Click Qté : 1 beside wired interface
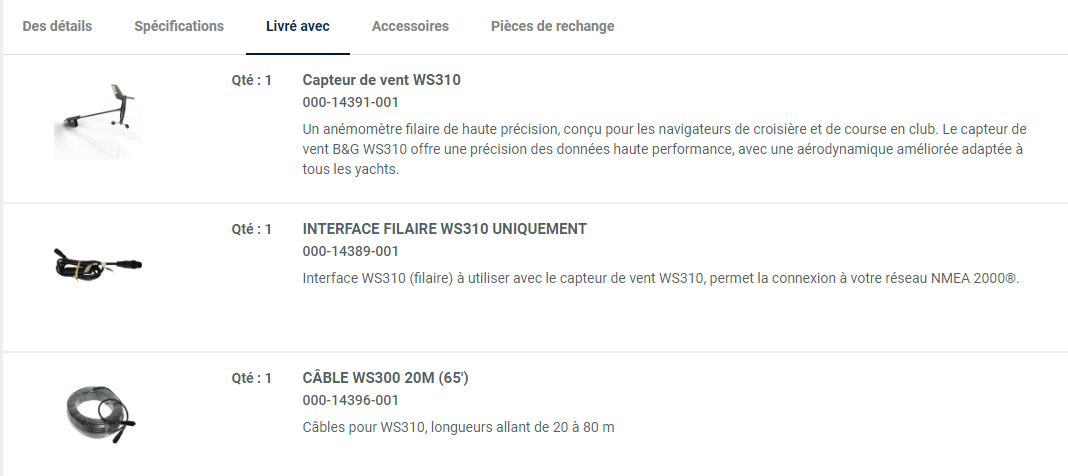The image size is (1068, 476). 251,229
